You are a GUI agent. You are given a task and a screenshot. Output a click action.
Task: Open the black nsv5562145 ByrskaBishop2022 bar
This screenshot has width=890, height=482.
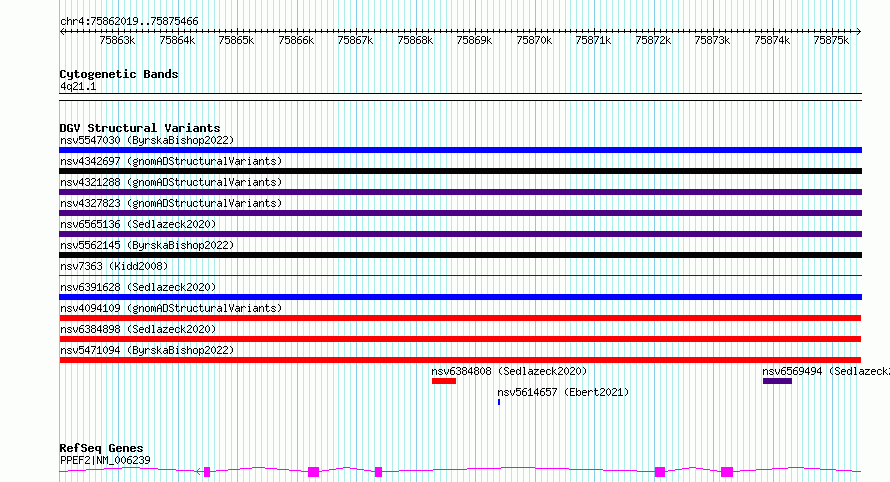(460, 255)
